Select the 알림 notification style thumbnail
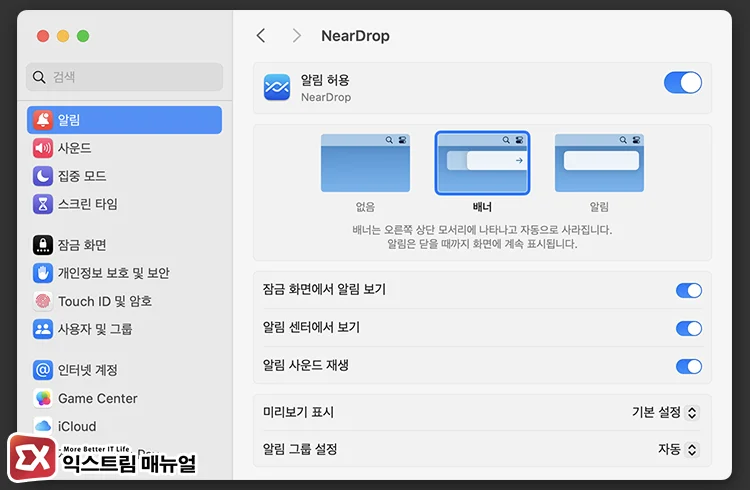This screenshot has width=750, height=490. (599, 163)
